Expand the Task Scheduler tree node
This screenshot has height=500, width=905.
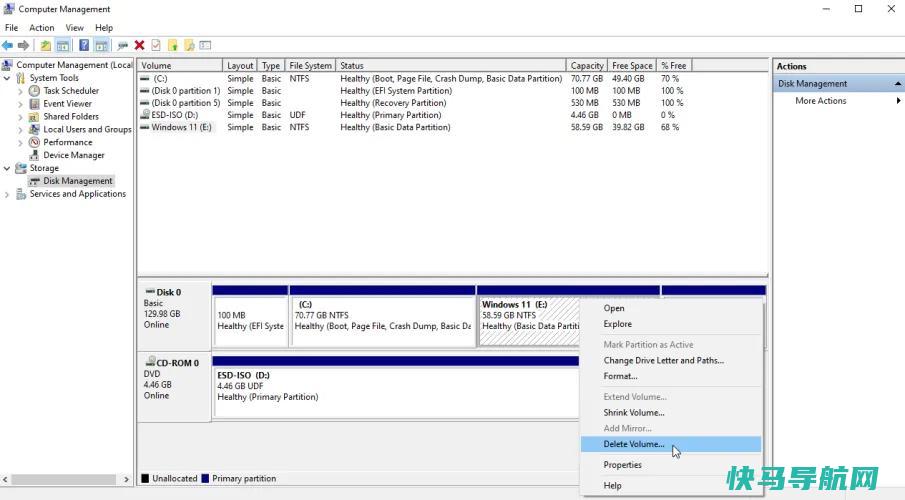pos(20,91)
